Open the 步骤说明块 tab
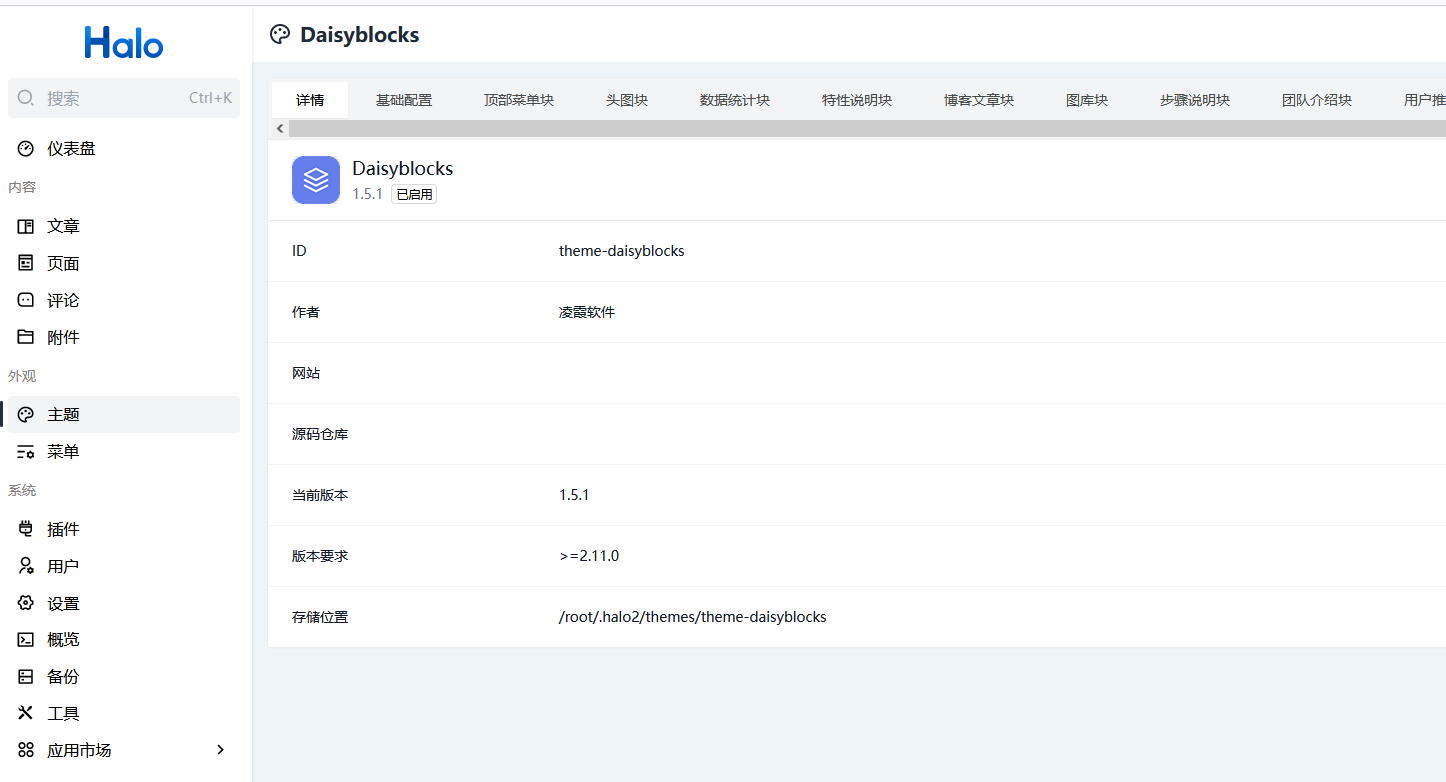Image resolution: width=1446 pixels, height=782 pixels. coord(1195,100)
